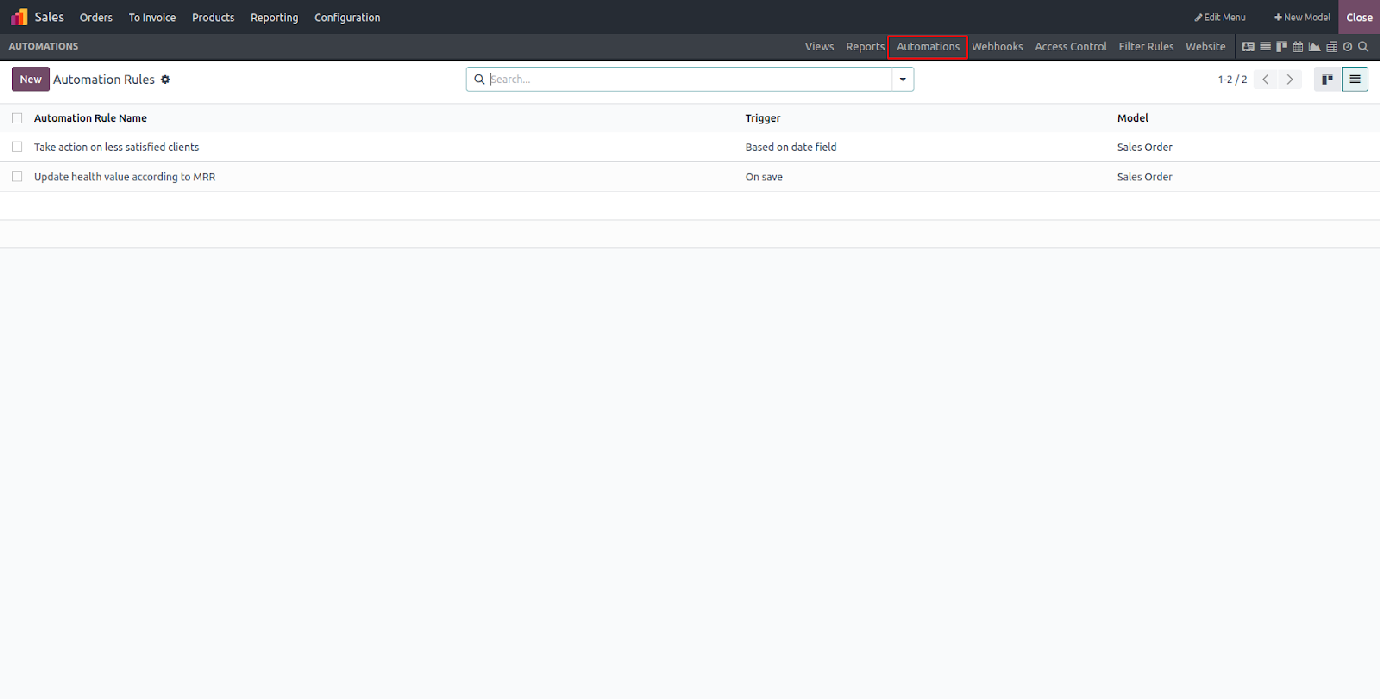Click the Sales app name in navbar
Screen dimensions: 1380x699
point(49,17)
